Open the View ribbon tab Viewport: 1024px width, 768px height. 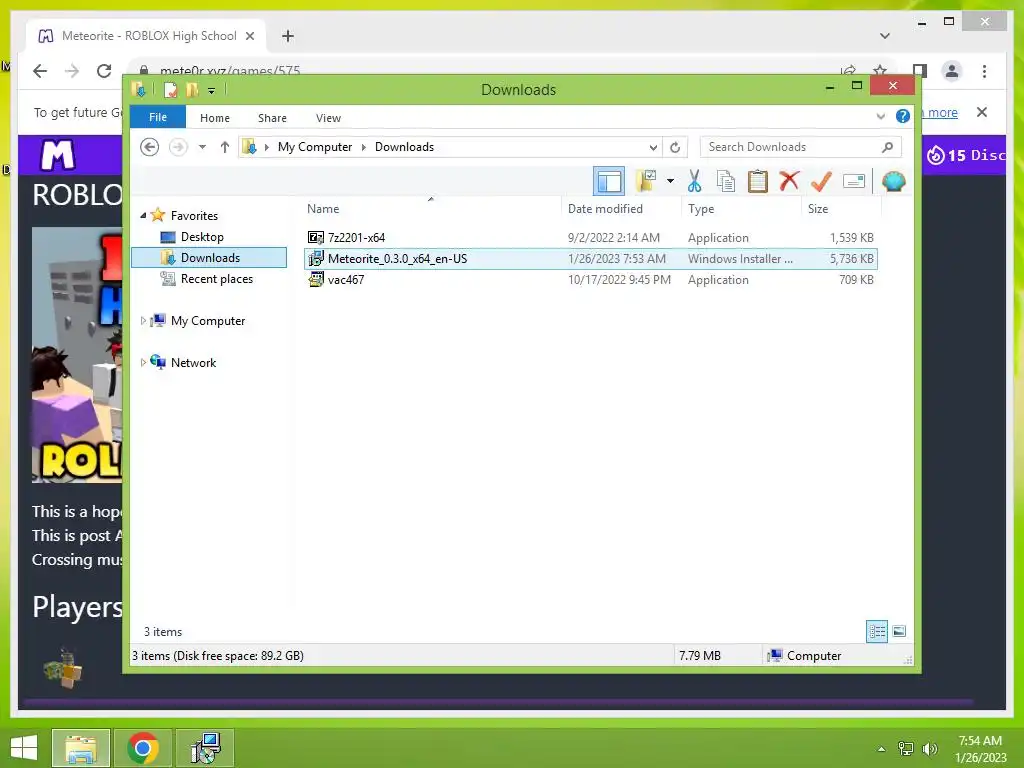pos(328,118)
